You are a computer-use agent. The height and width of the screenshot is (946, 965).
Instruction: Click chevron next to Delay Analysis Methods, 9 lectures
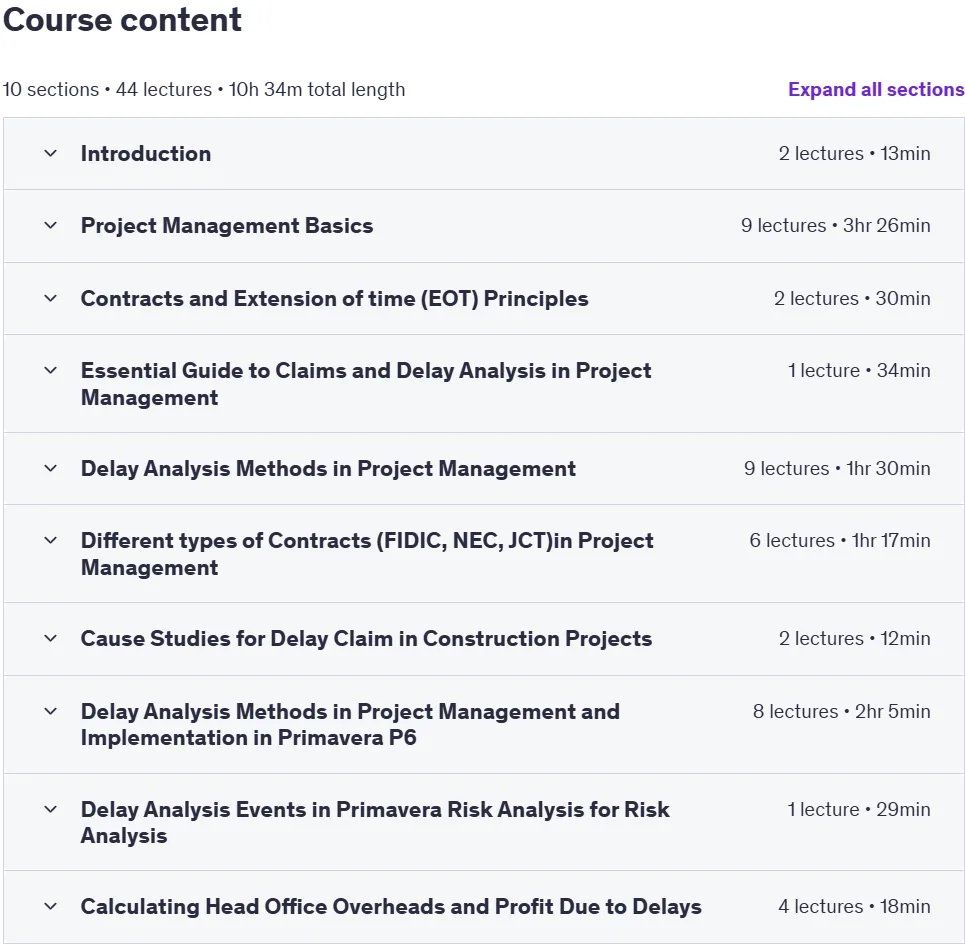tap(50, 468)
